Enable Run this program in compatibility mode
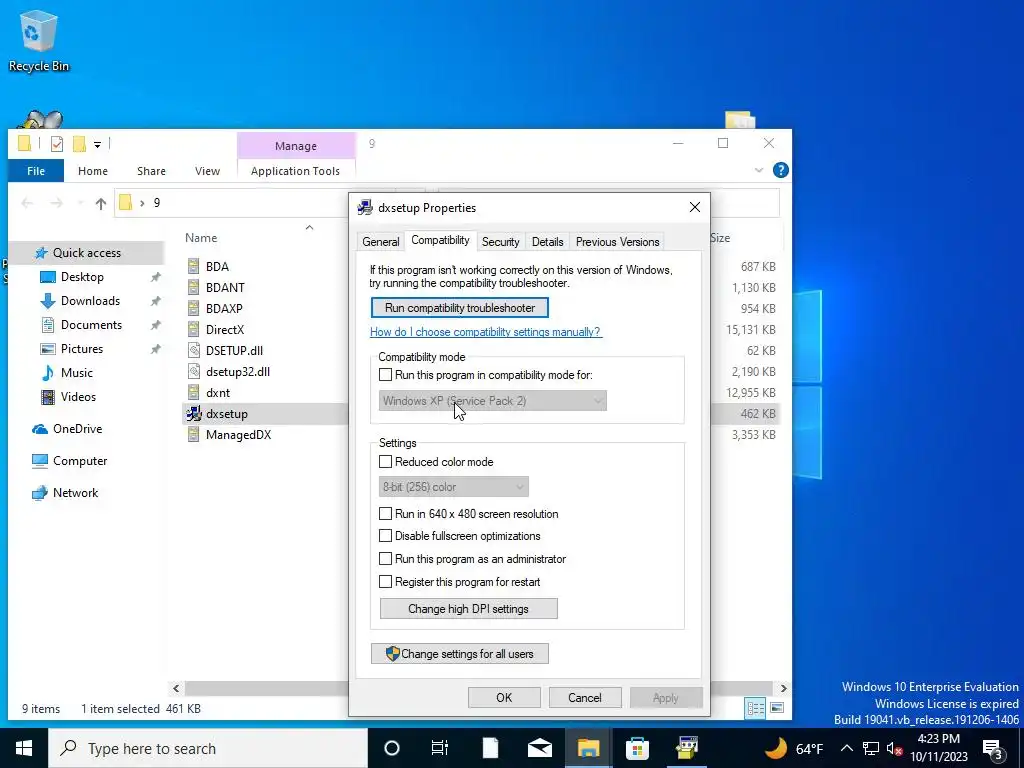This screenshot has width=1024, height=768. coord(385,375)
